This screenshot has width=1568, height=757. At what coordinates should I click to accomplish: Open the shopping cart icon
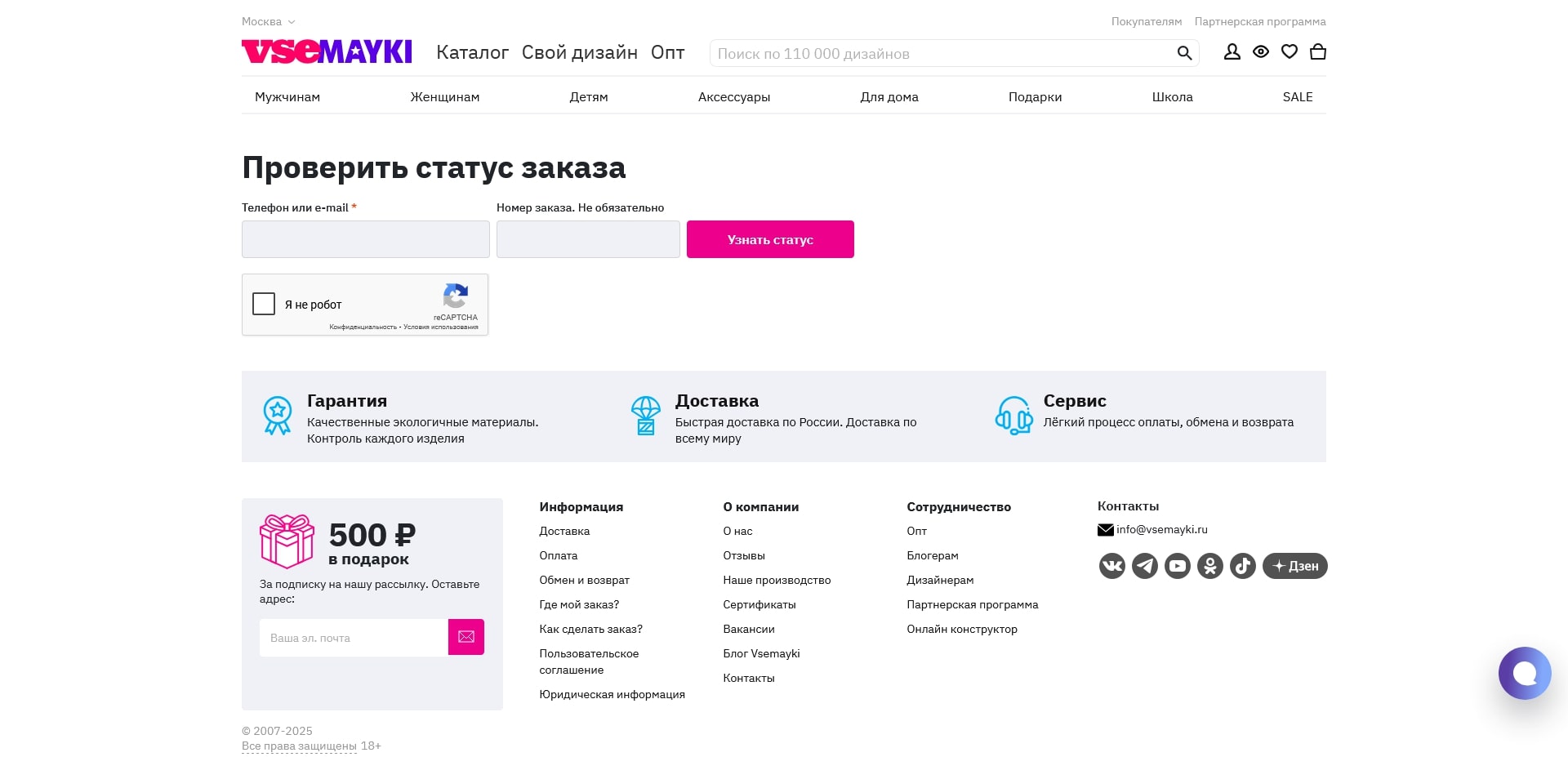pyautogui.click(x=1317, y=51)
